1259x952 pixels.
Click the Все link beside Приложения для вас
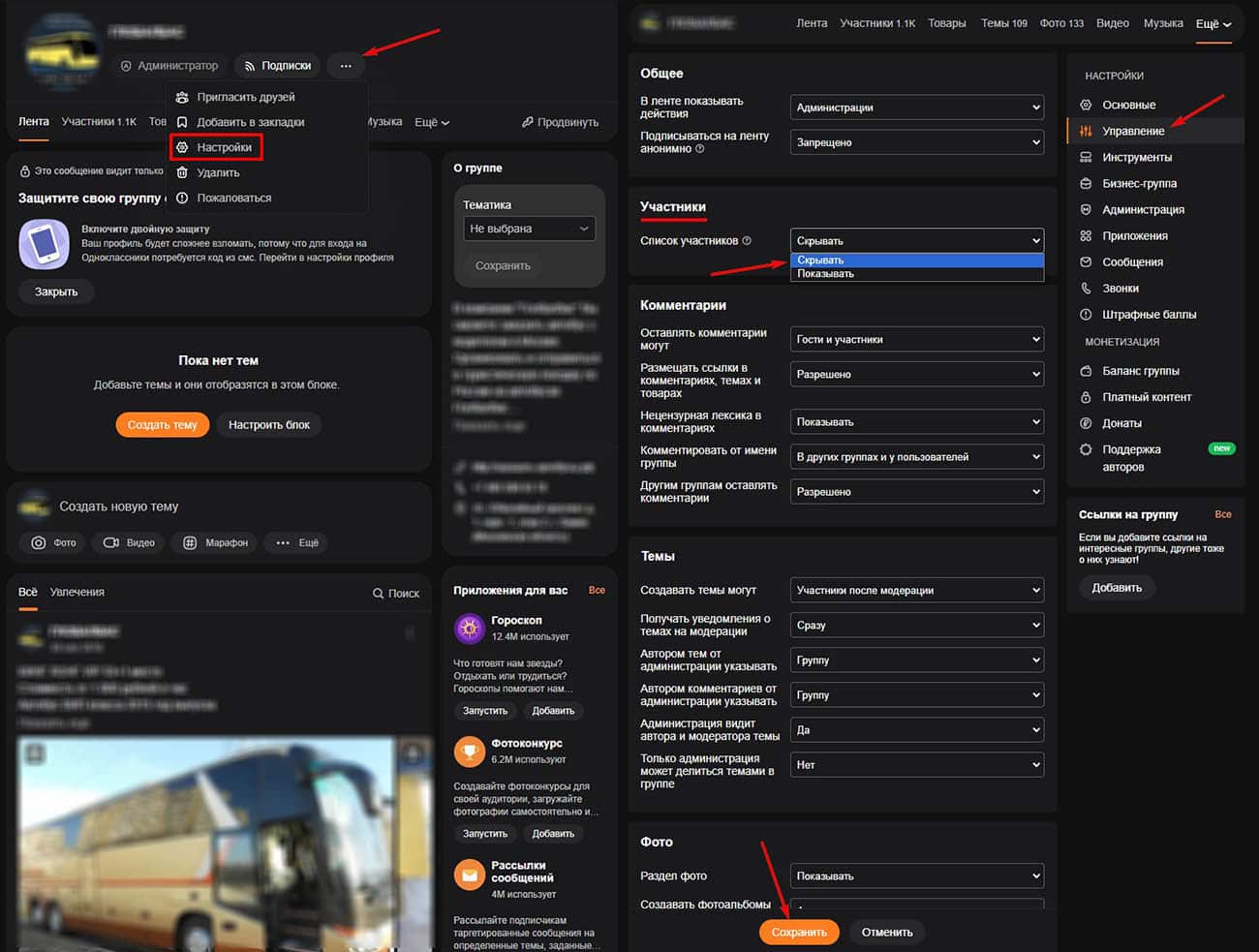pos(597,590)
